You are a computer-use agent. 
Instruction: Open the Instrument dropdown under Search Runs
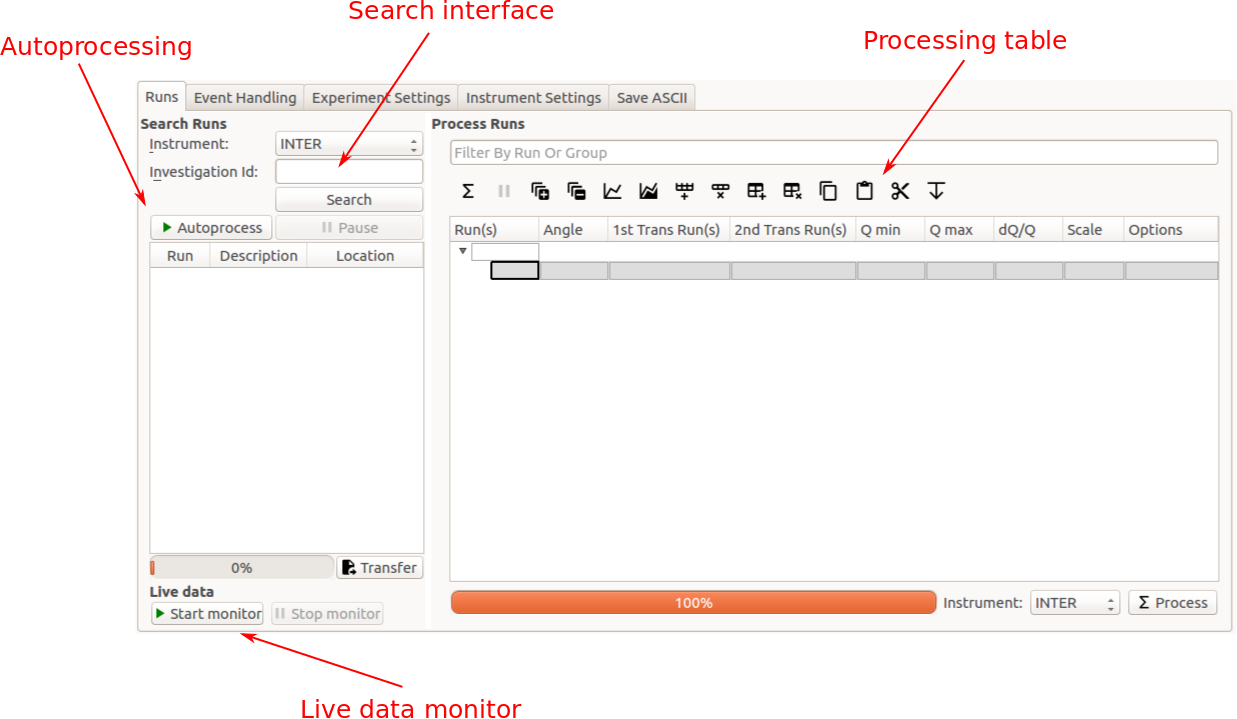click(349, 144)
